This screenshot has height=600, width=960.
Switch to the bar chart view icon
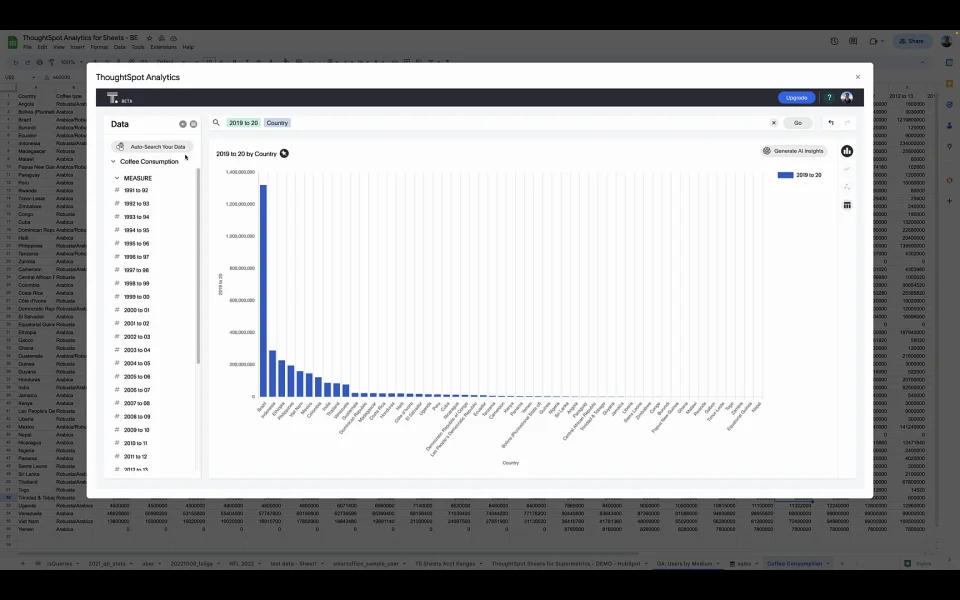[847, 151]
